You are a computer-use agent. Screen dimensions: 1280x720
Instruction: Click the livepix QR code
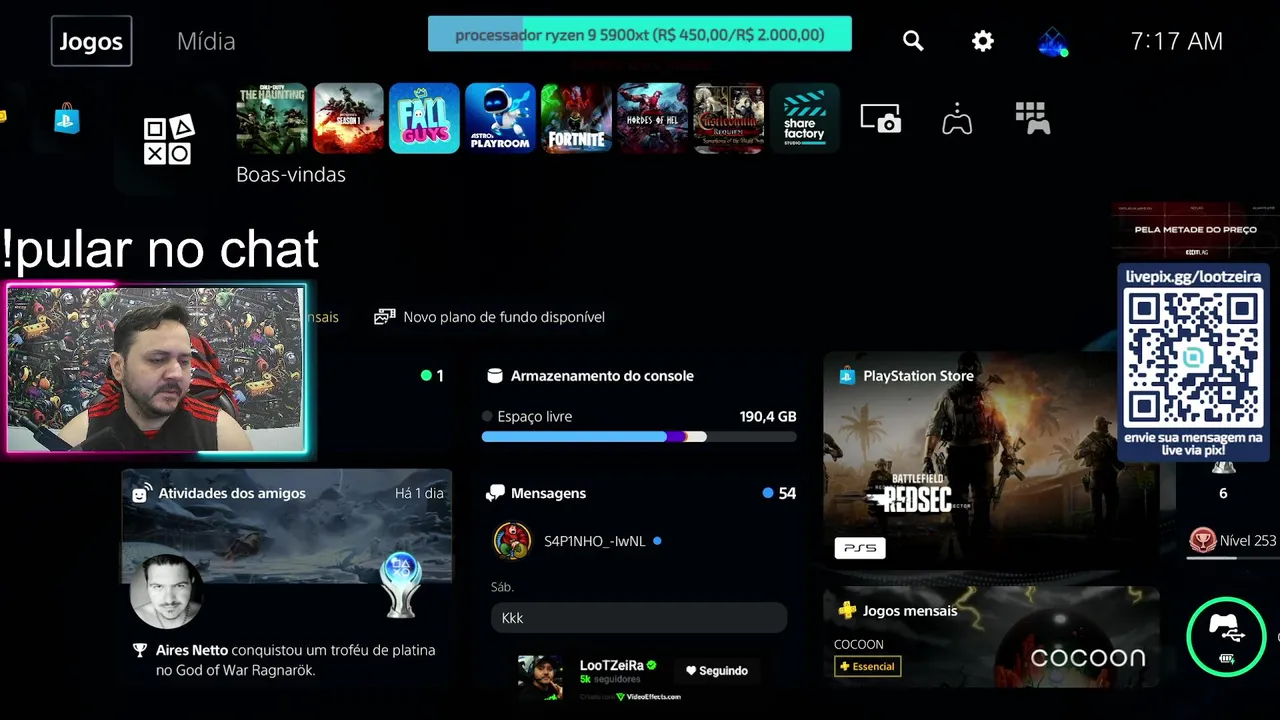[x=1193, y=358]
